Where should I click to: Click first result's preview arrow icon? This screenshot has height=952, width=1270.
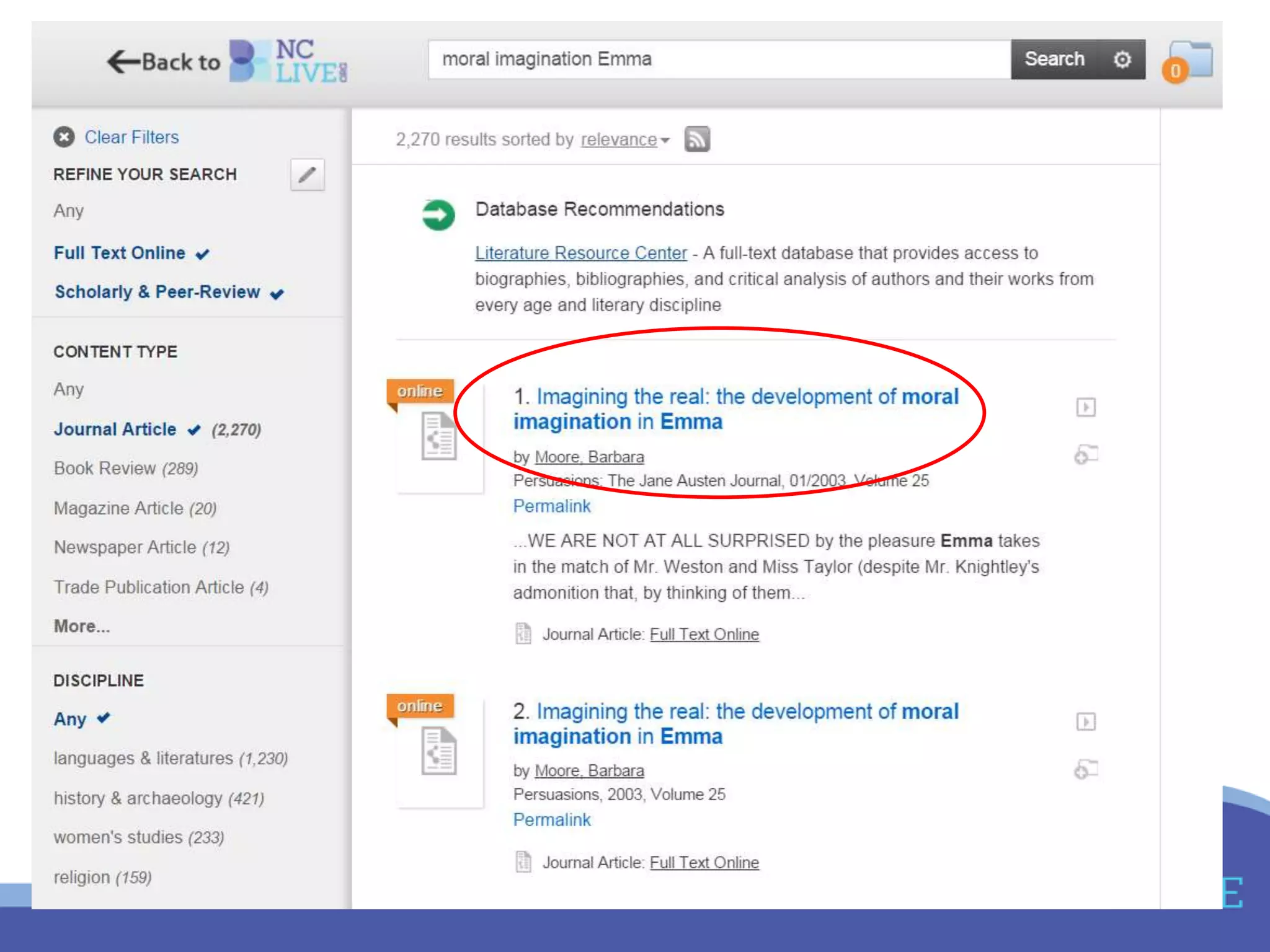pyautogui.click(x=1085, y=407)
